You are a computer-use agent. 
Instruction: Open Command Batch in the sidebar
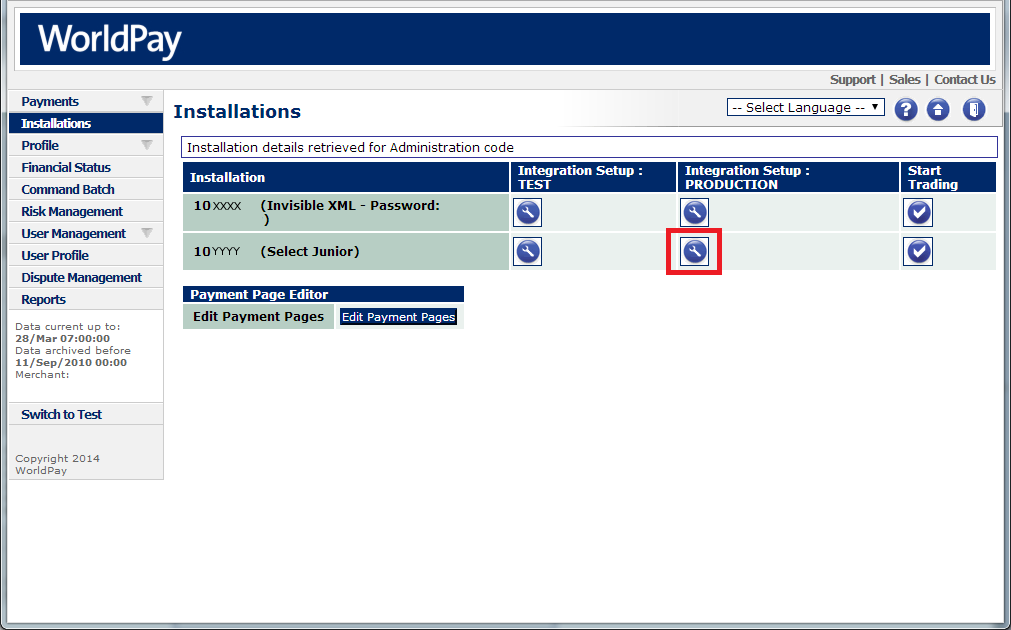(86, 189)
